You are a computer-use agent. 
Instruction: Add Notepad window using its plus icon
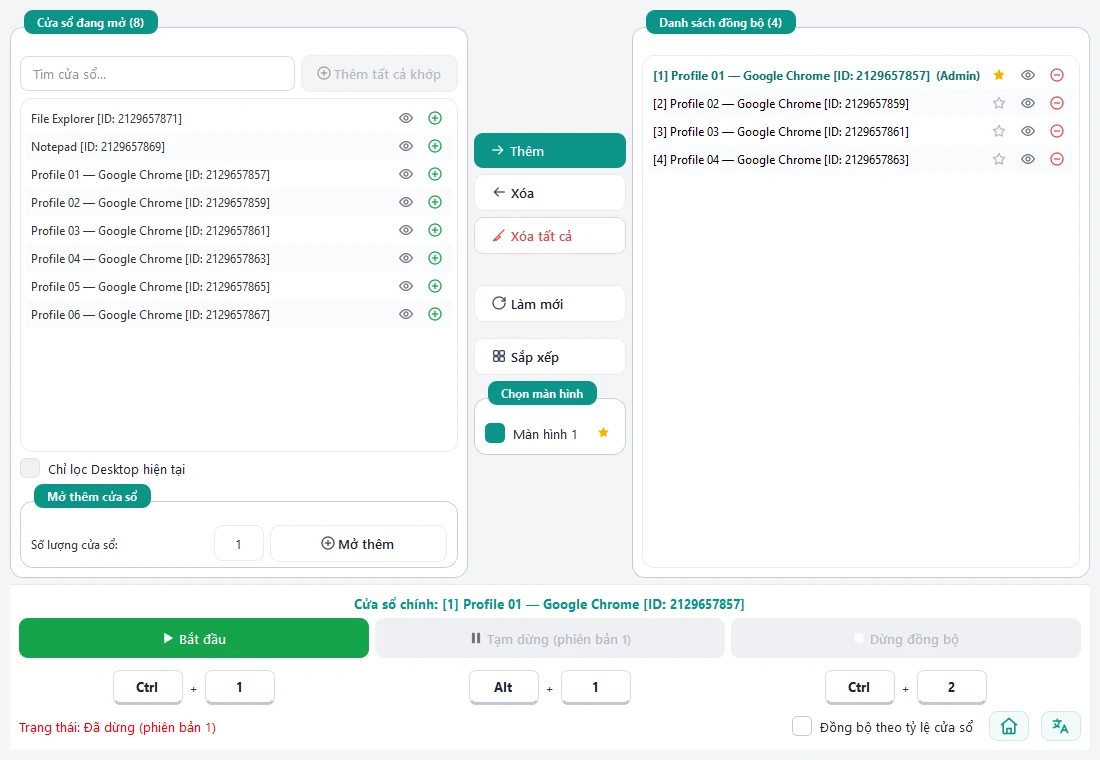[435, 146]
